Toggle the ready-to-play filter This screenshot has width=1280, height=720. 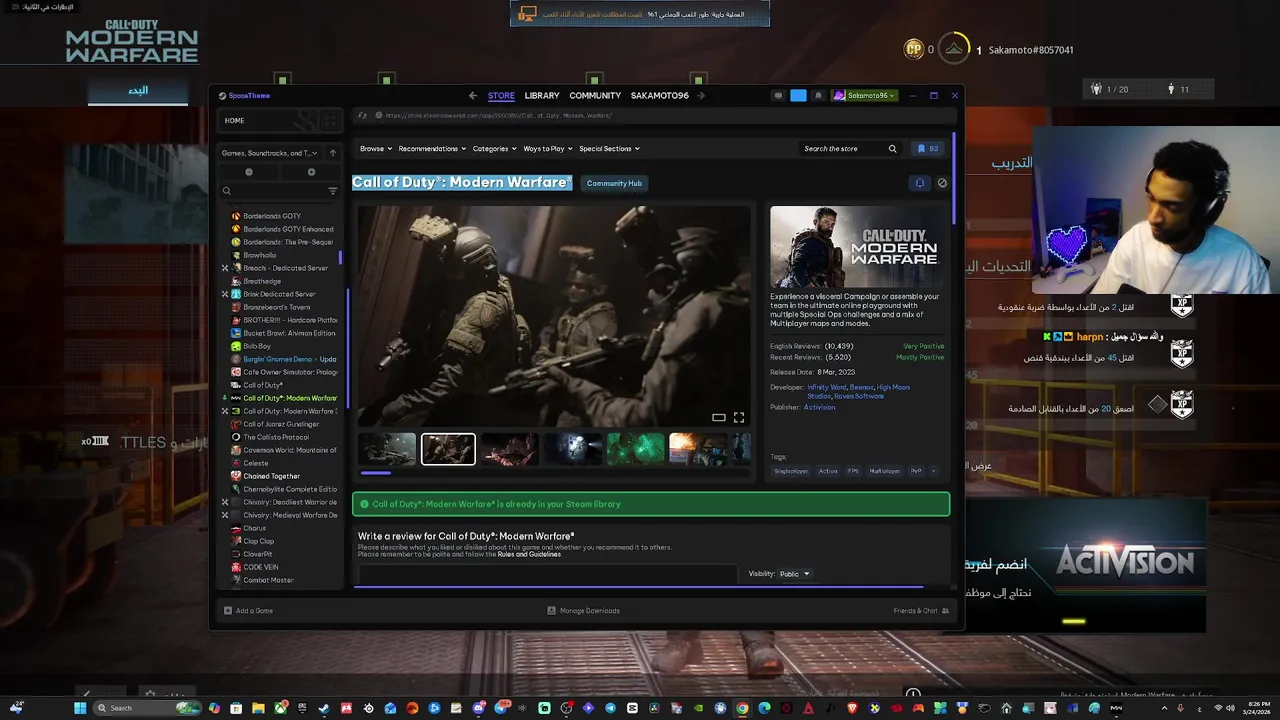tap(311, 172)
